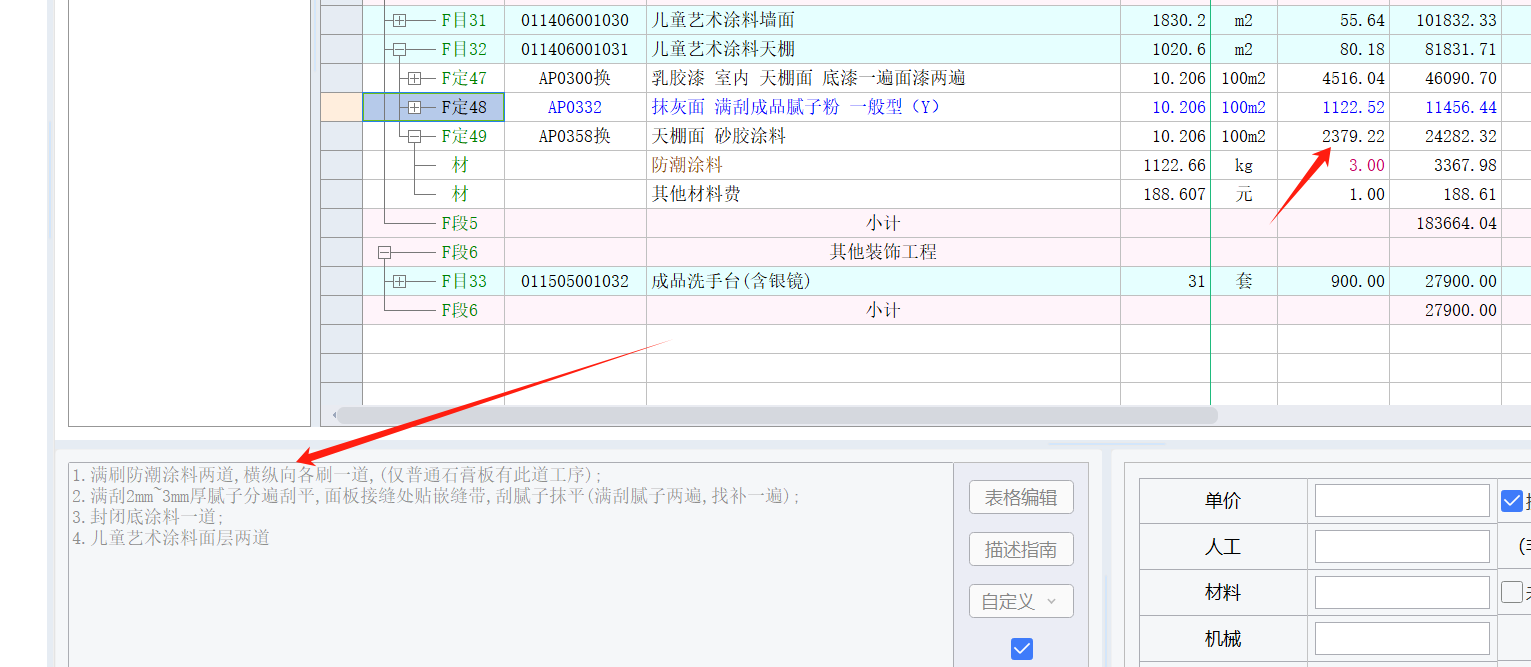Select 抹灰面 满刮成品腻子粉 一般型（Y）

point(883,107)
